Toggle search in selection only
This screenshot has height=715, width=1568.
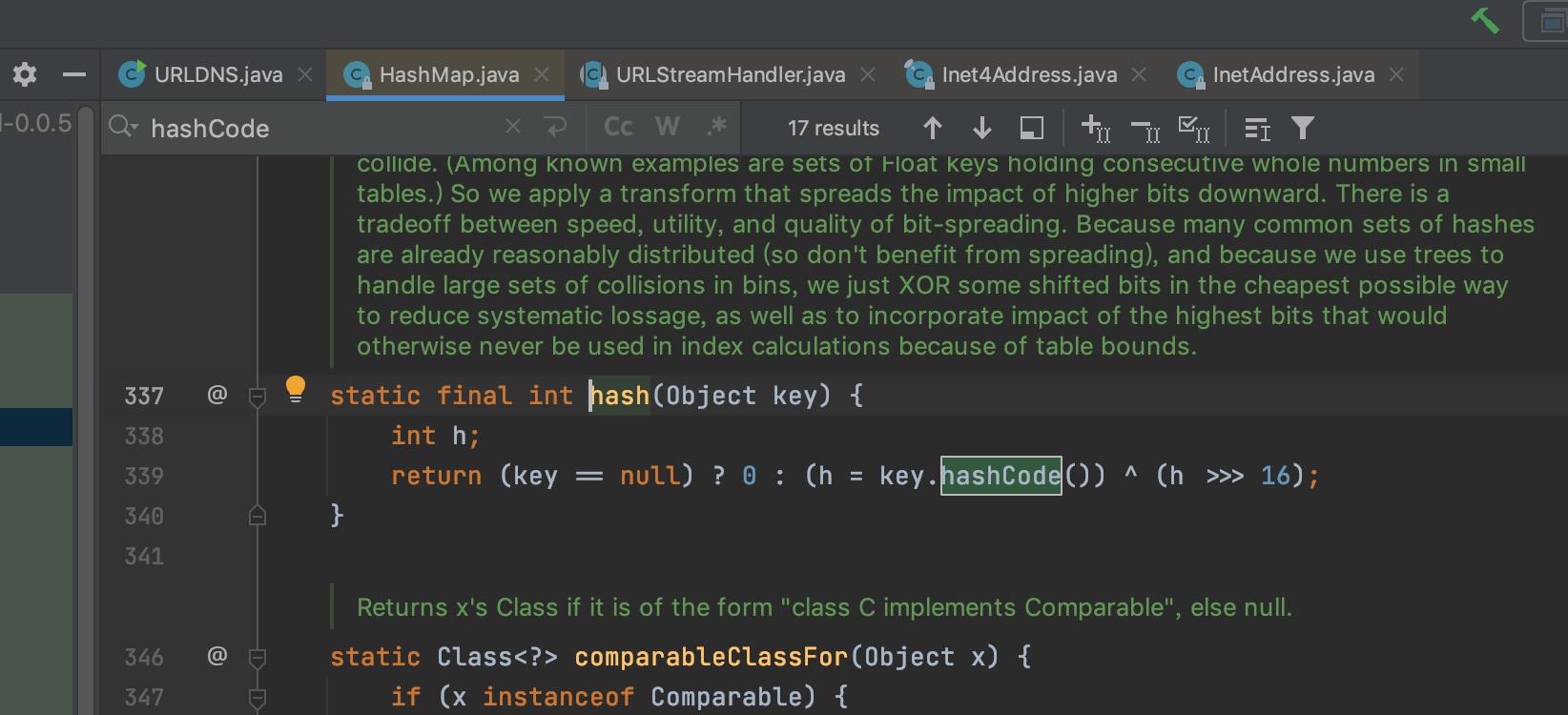click(x=1032, y=128)
